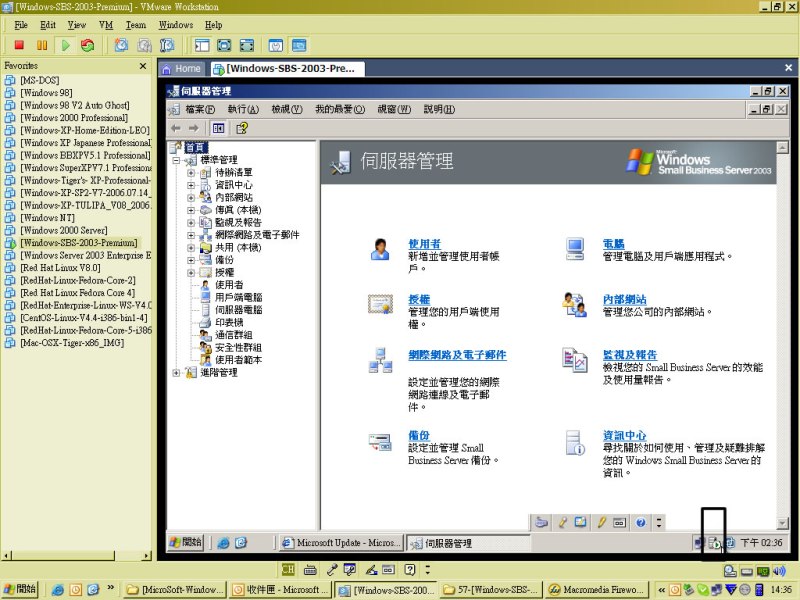The image size is (800, 600).
Task: Switch to the Home tab
Action: tap(182, 68)
